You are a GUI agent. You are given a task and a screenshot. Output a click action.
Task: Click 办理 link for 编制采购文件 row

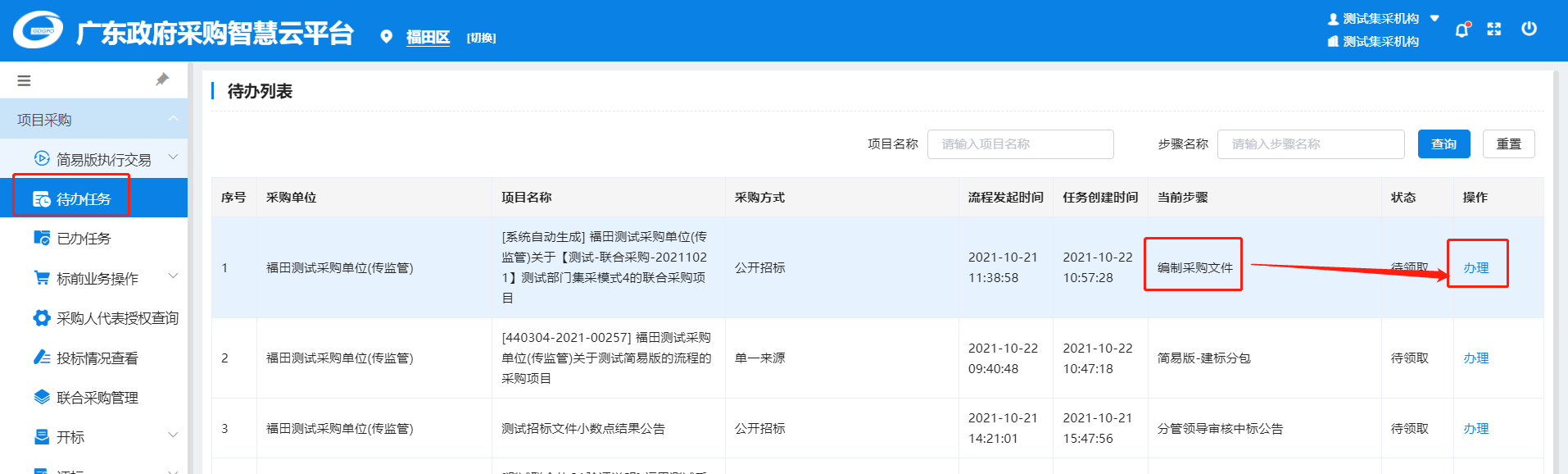tap(1475, 268)
